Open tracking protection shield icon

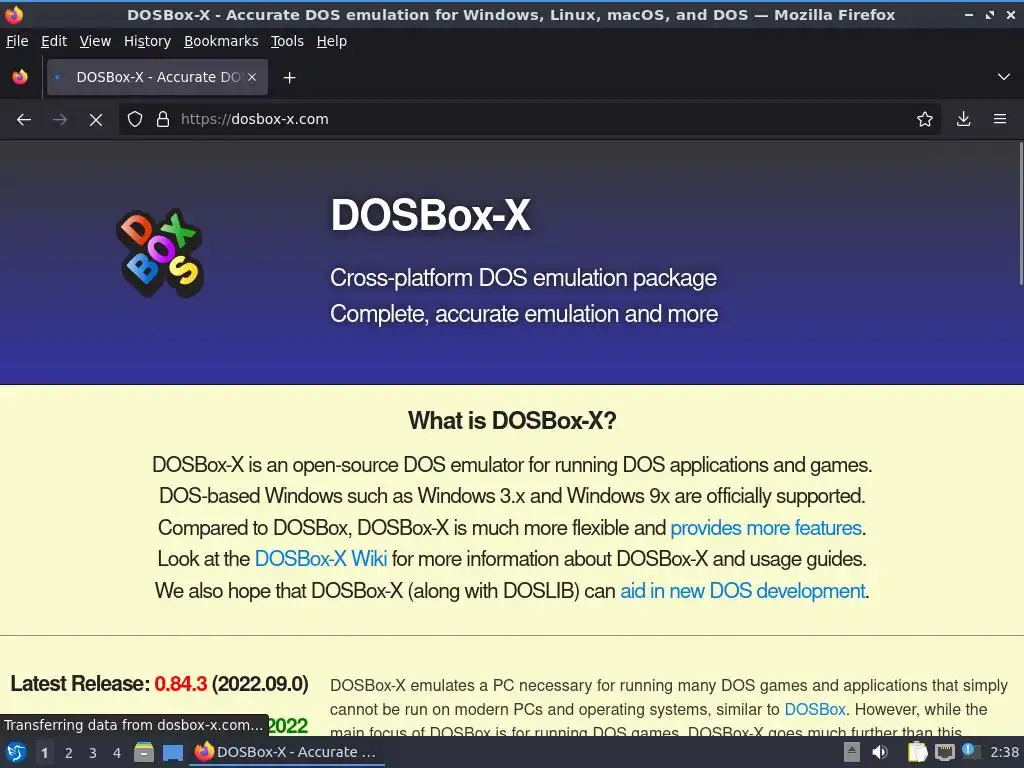tap(135, 120)
